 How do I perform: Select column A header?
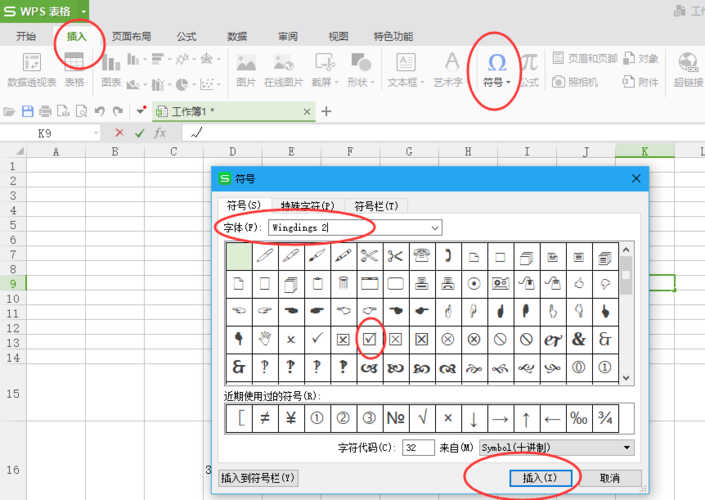pos(56,152)
